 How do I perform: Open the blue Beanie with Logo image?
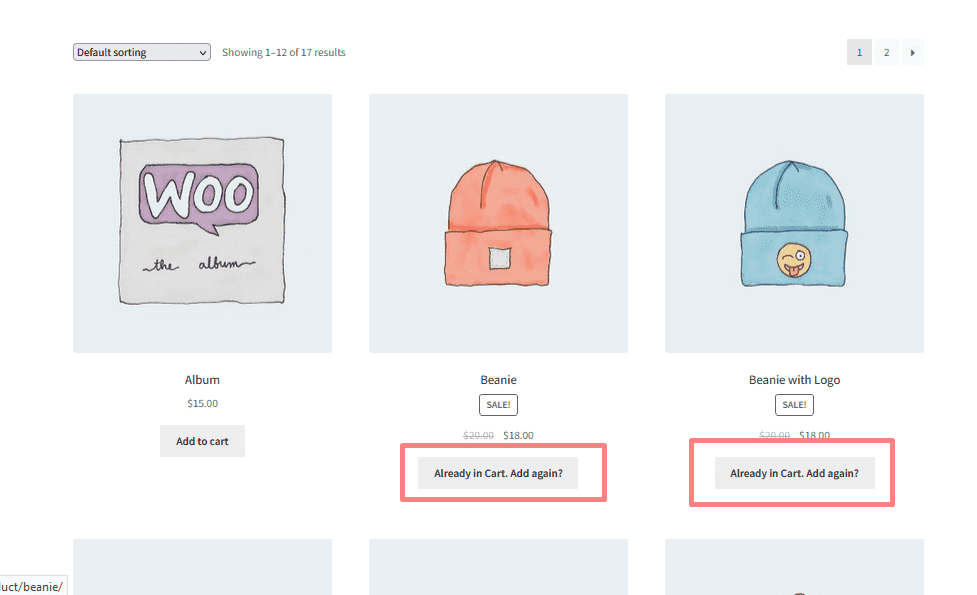[794, 223]
